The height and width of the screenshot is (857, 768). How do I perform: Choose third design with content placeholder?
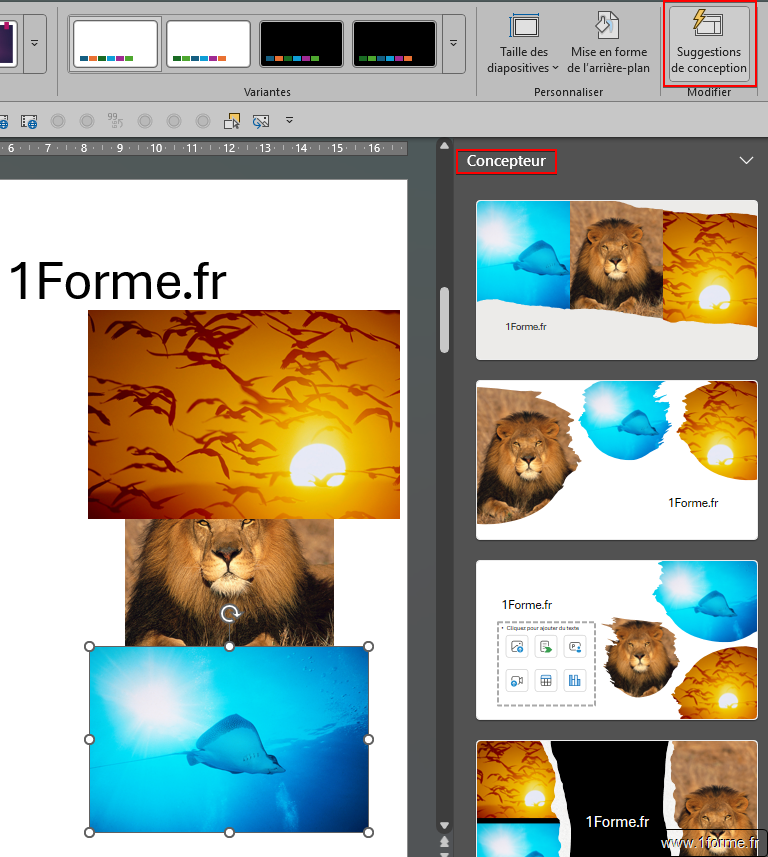(616, 640)
